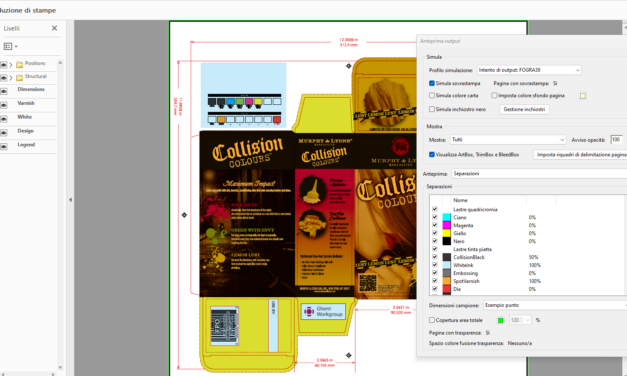Image resolution: width=627 pixels, height=376 pixels.
Task: Uncheck the Embossing separation
Action: click(435, 273)
